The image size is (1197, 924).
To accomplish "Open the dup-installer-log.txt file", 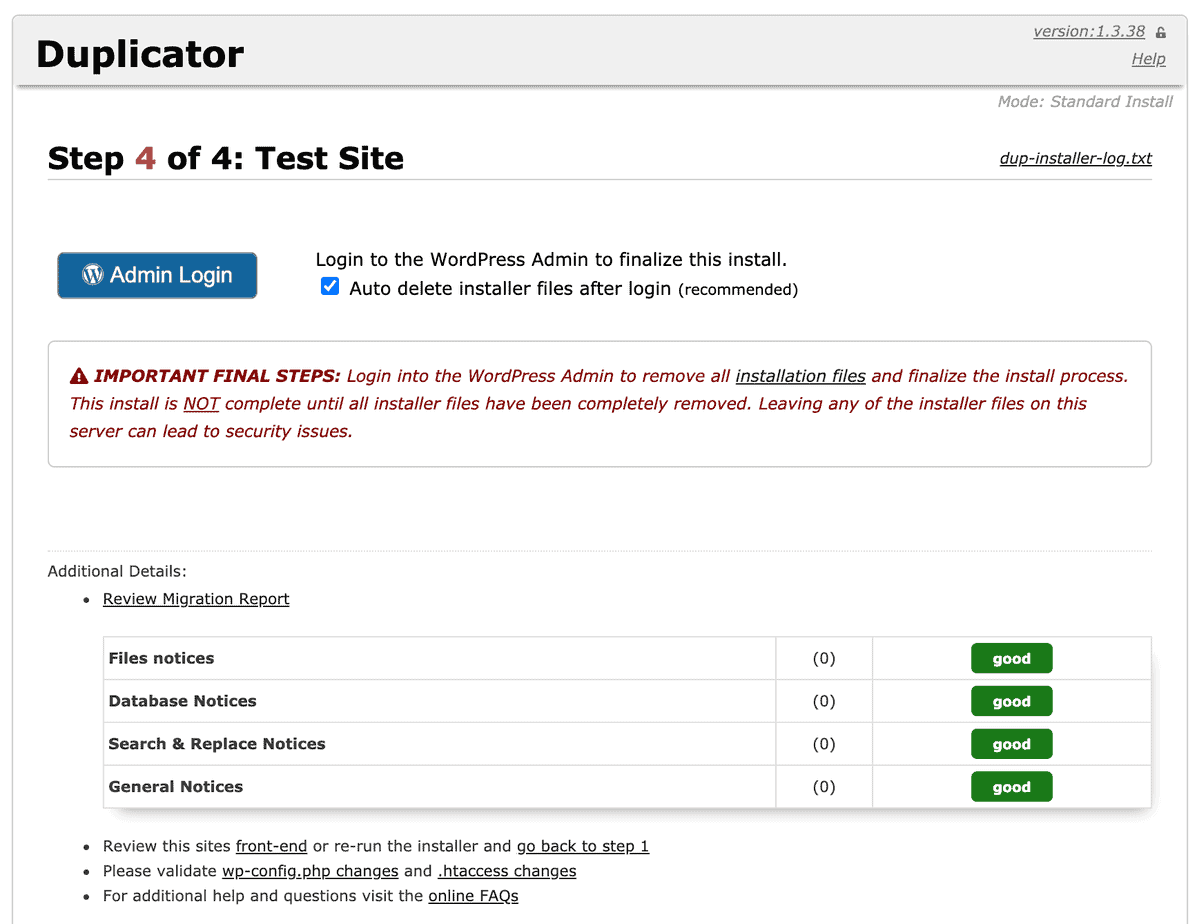I will [x=1075, y=158].
